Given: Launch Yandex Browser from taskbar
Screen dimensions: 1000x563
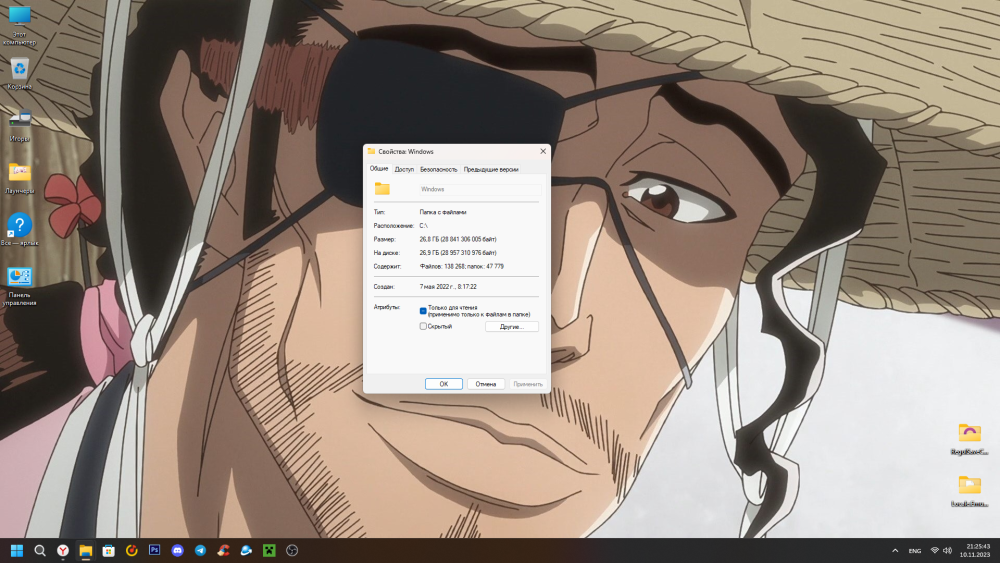Looking at the screenshot, I should point(62,550).
